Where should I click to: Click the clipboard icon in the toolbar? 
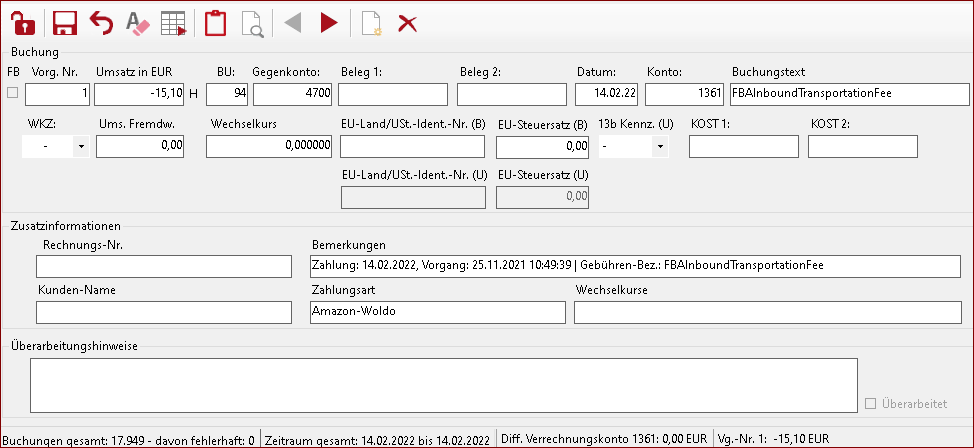[x=215, y=24]
